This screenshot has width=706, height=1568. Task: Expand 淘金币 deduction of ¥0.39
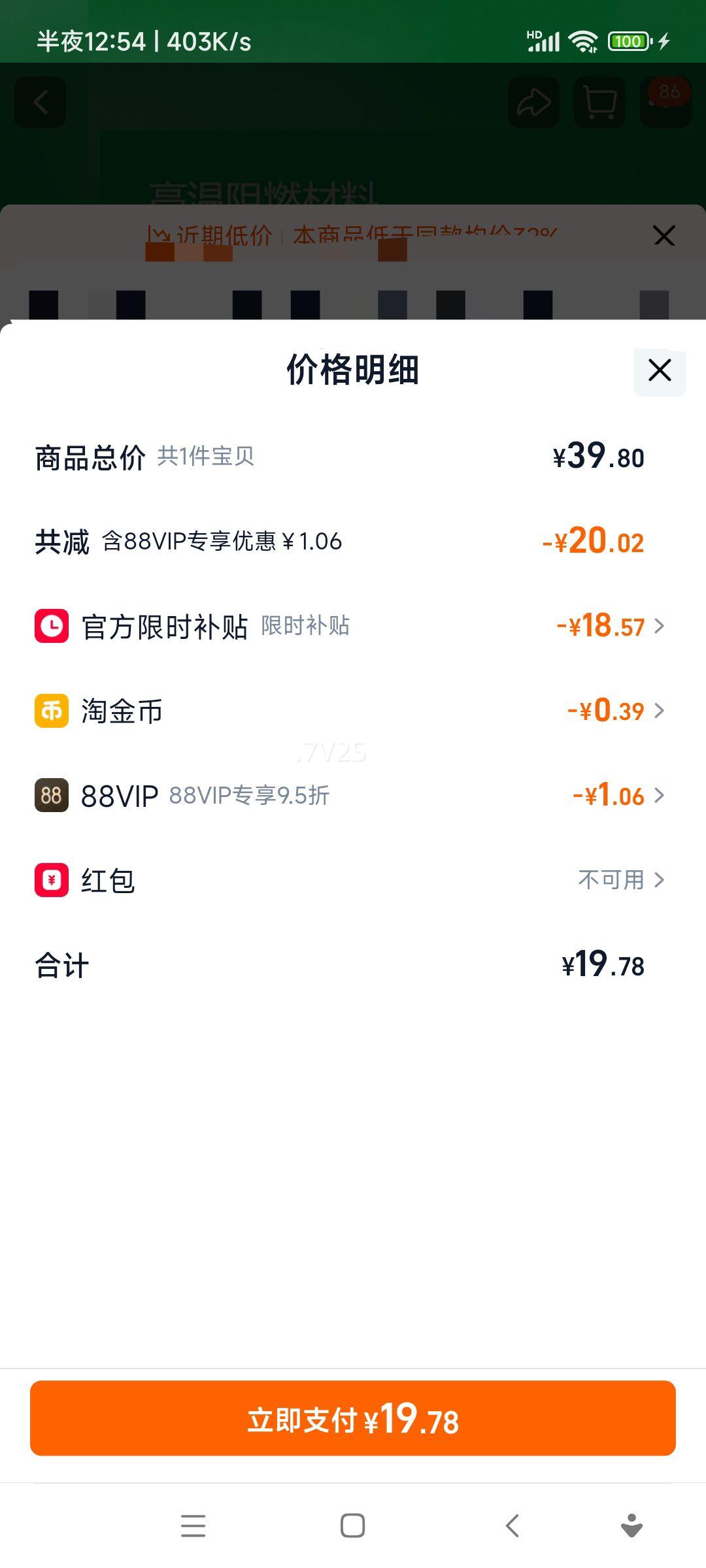(614, 711)
